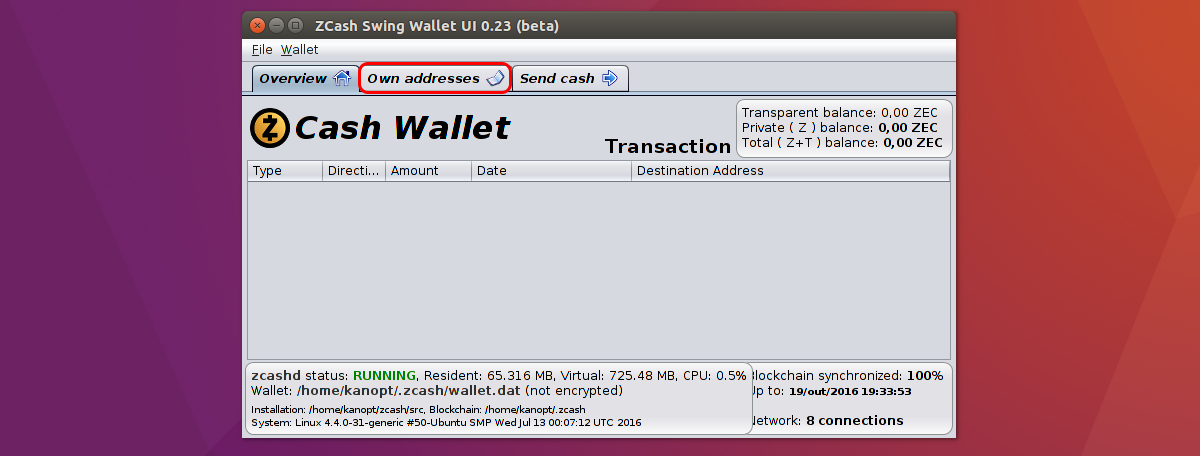Image resolution: width=1200 pixels, height=456 pixels.
Task: Switch to the Own addresses tab
Action: pos(436,78)
